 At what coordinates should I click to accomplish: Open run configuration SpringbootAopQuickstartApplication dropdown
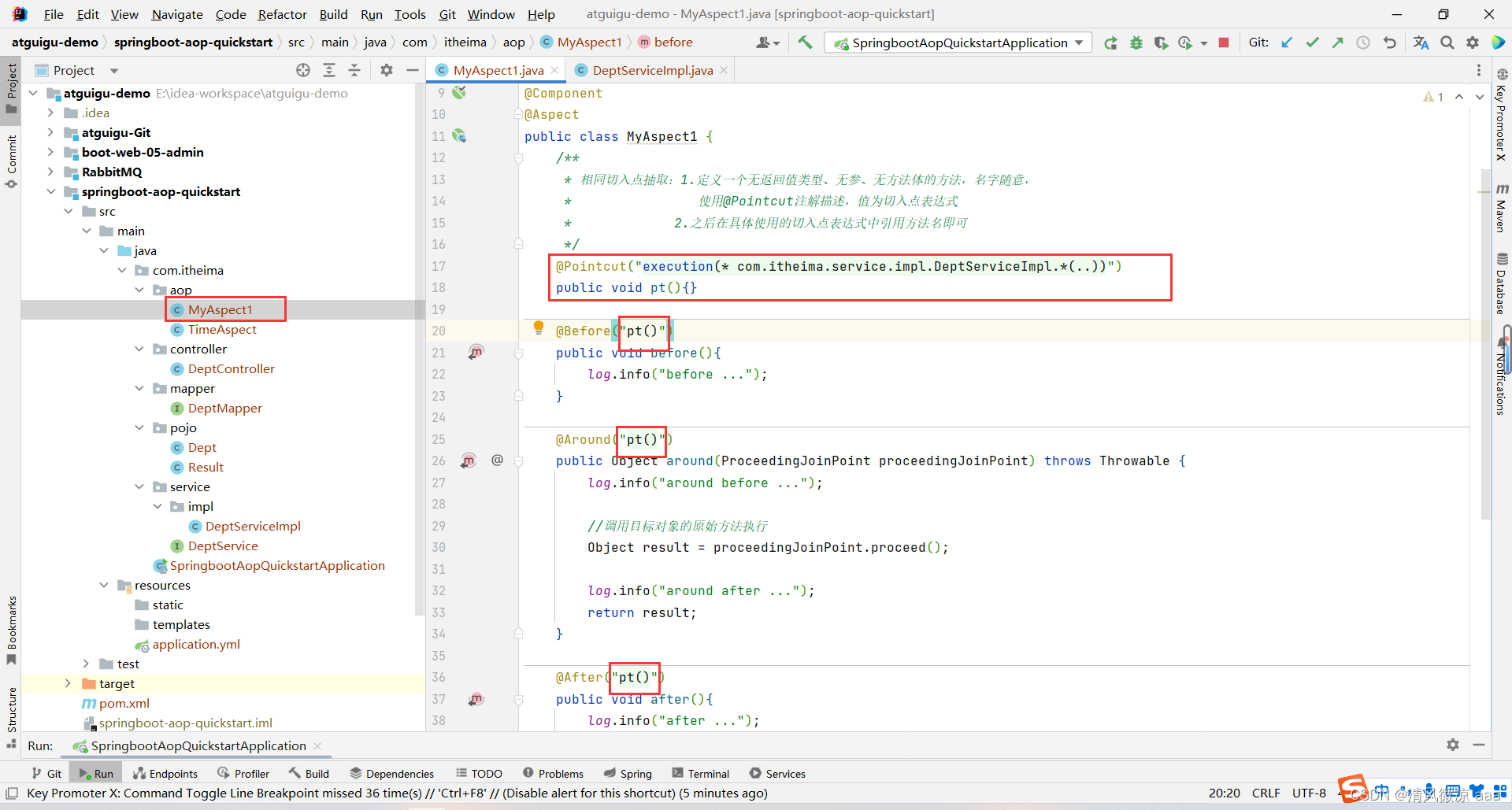click(x=958, y=43)
